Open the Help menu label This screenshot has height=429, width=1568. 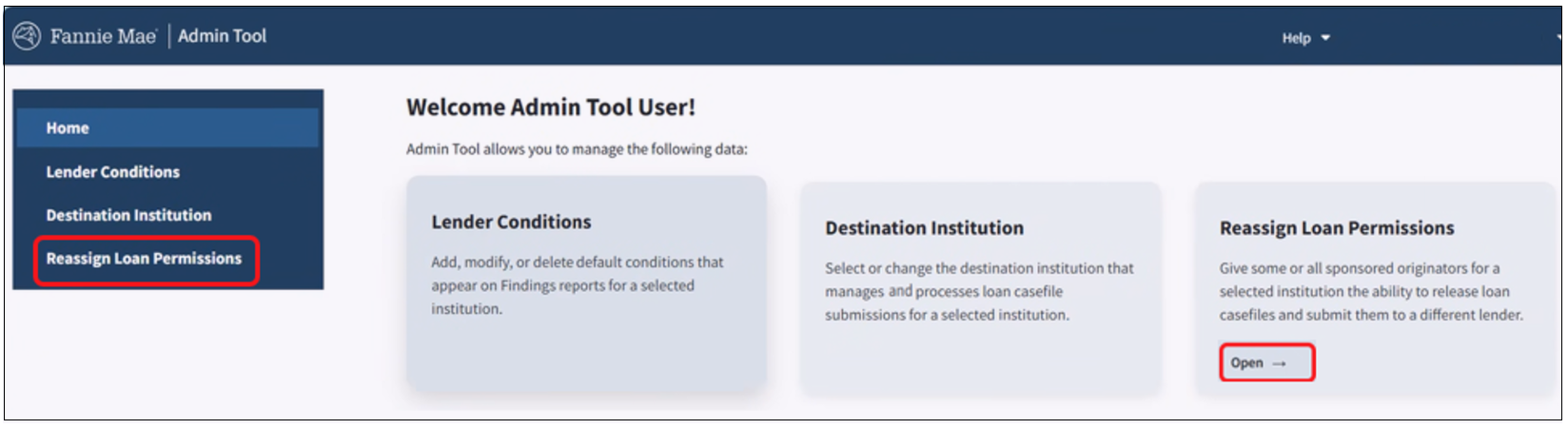click(1296, 38)
